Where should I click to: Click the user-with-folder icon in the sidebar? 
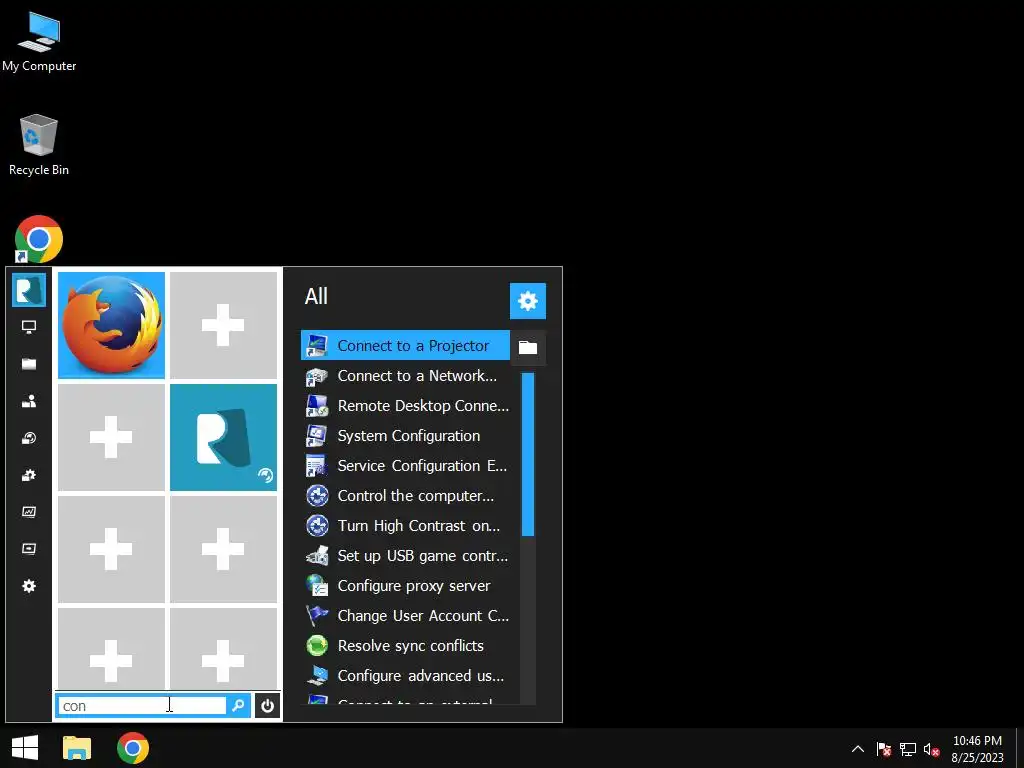coord(29,402)
